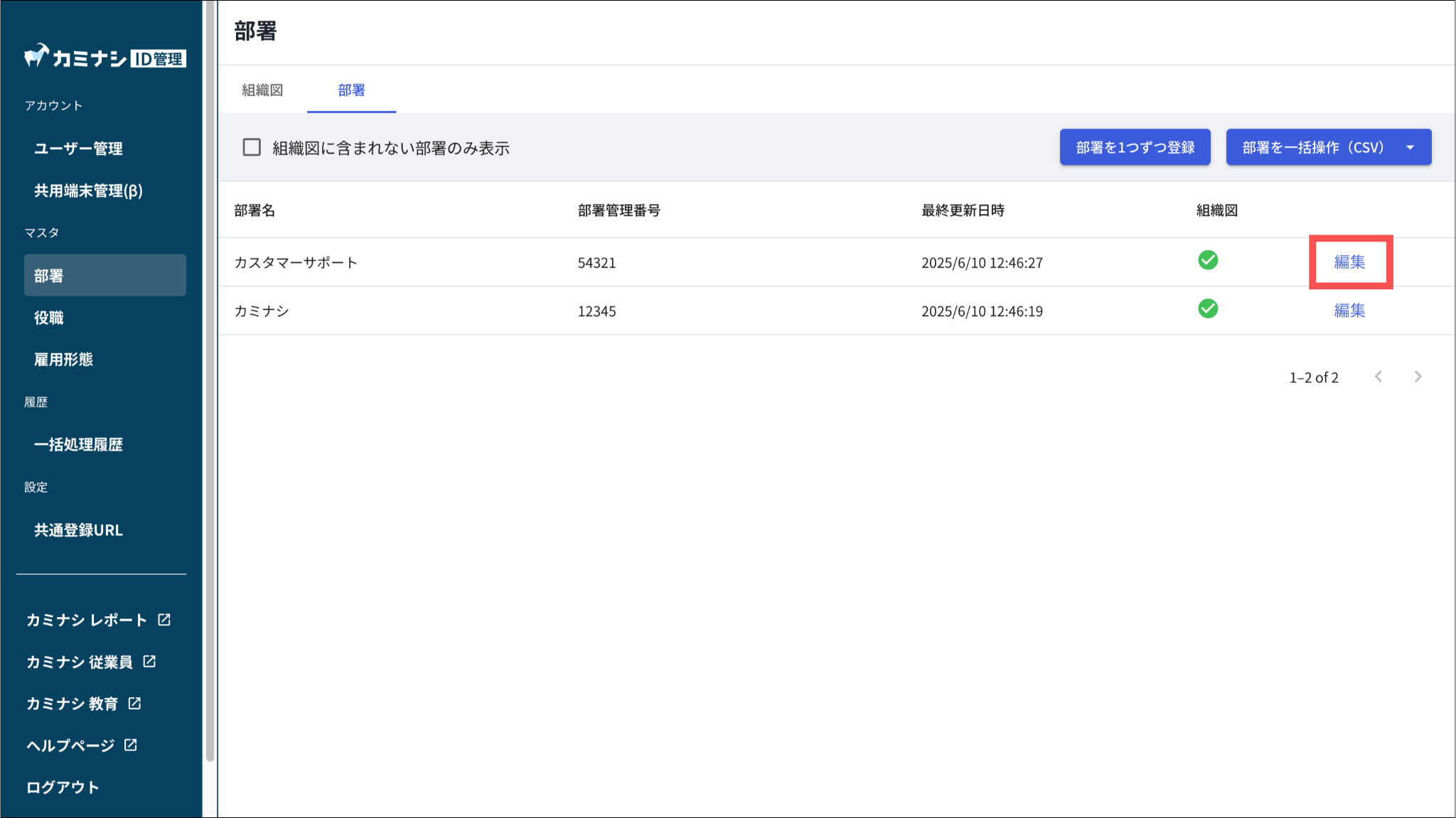This screenshot has height=818, width=1456.
Task: Click the 部署 page heading
Action: pyautogui.click(x=255, y=31)
